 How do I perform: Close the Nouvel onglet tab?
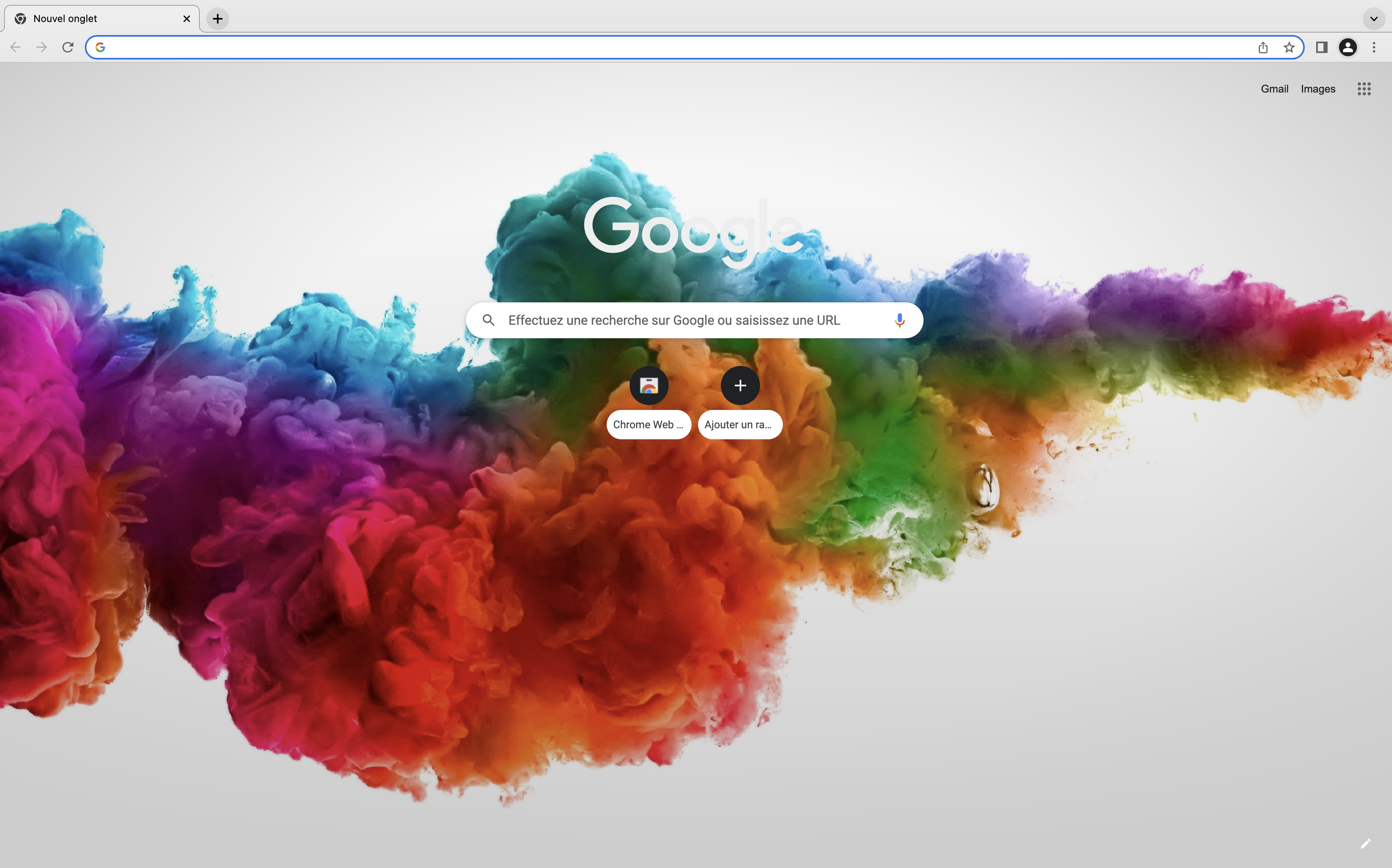tap(187, 18)
